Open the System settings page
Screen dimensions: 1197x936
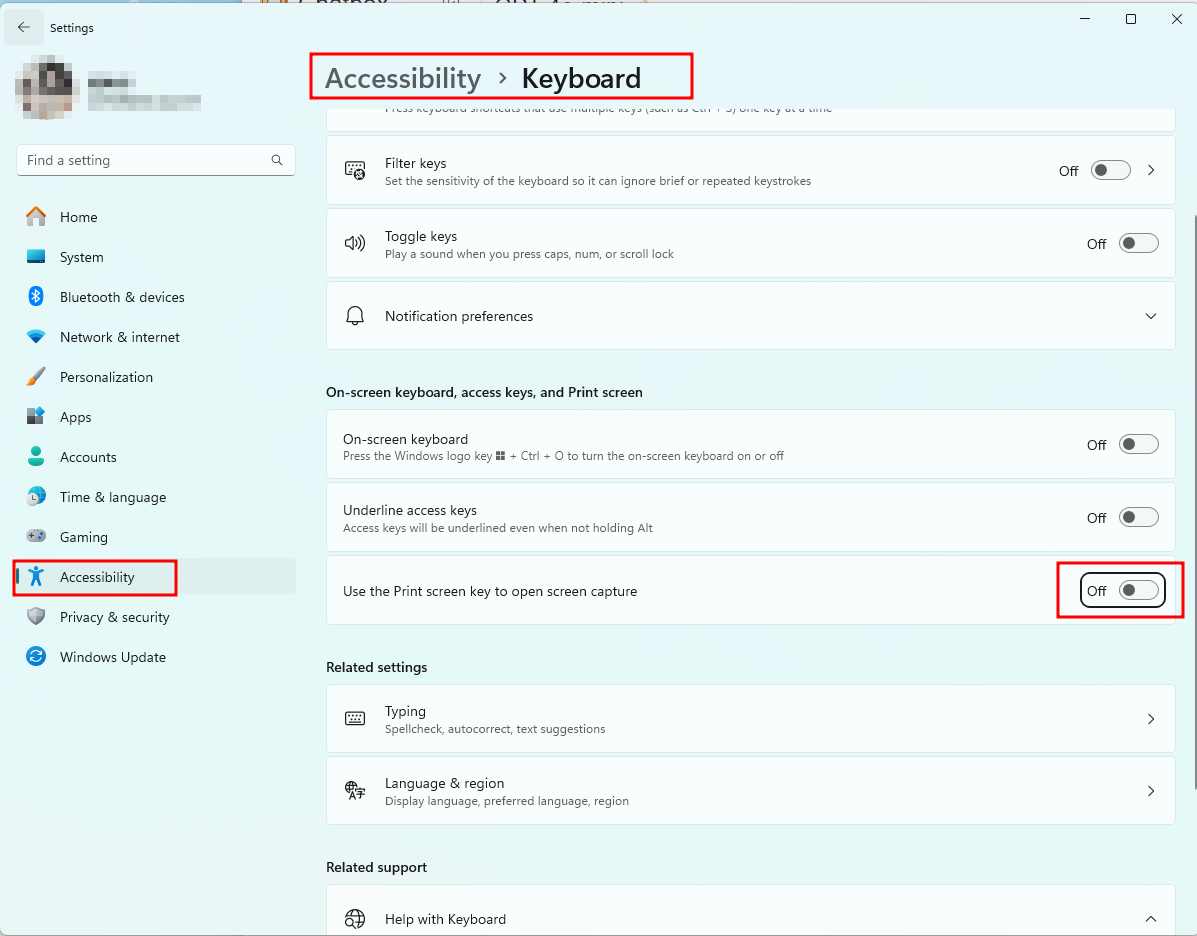pyautogui.click(x=81, y=257)
